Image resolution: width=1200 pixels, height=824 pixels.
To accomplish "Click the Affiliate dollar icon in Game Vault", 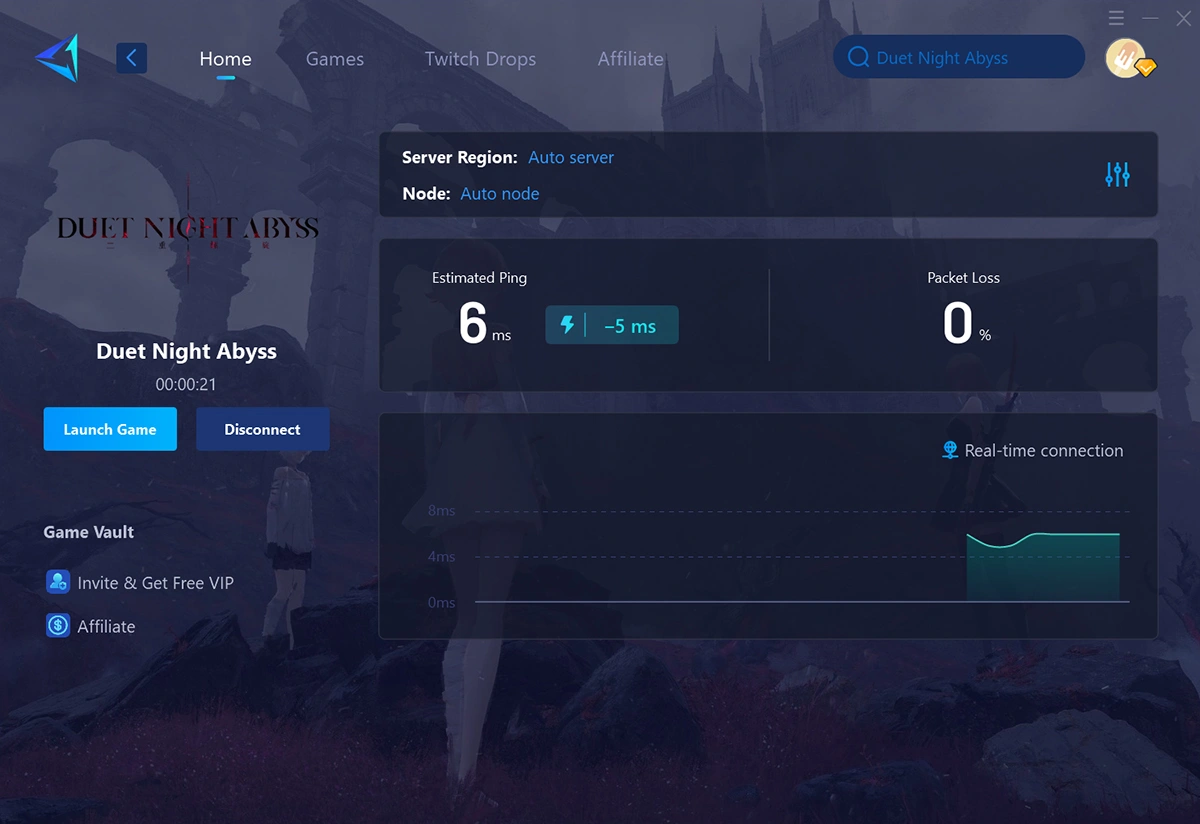I will [x=57, y=626].
